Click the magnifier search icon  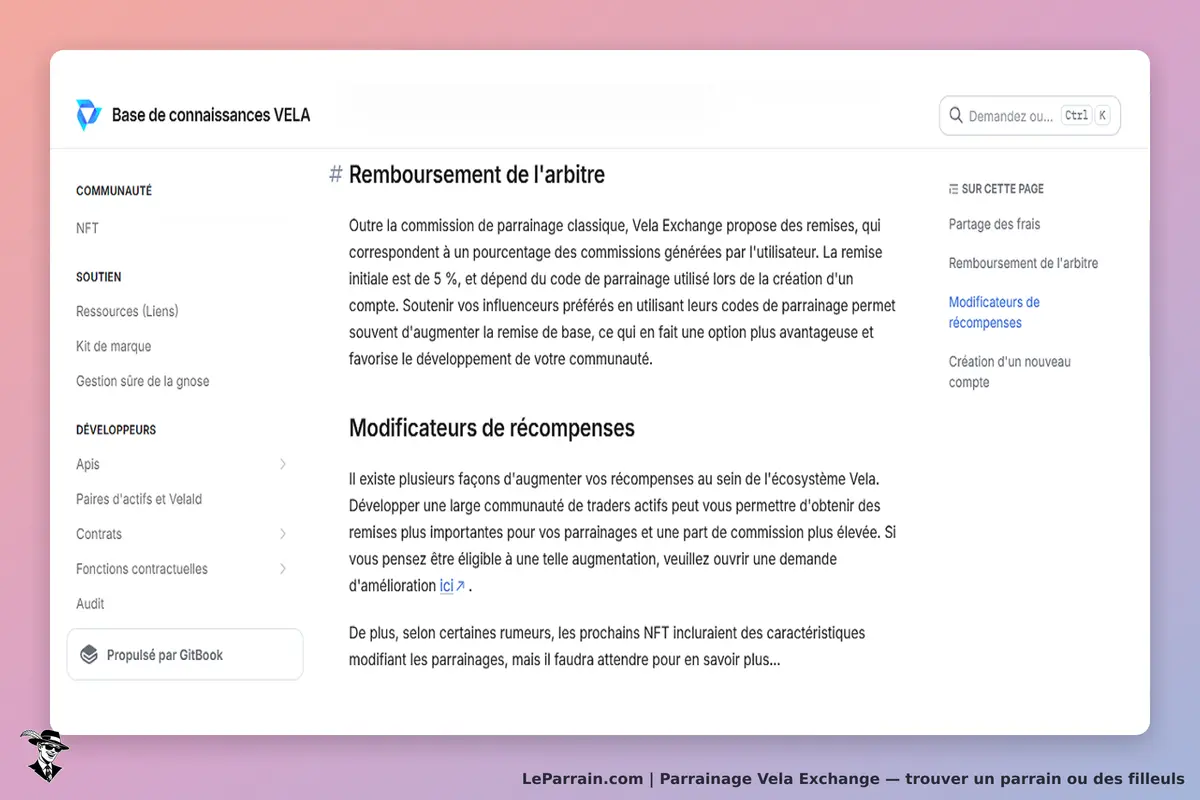point(956,116)
